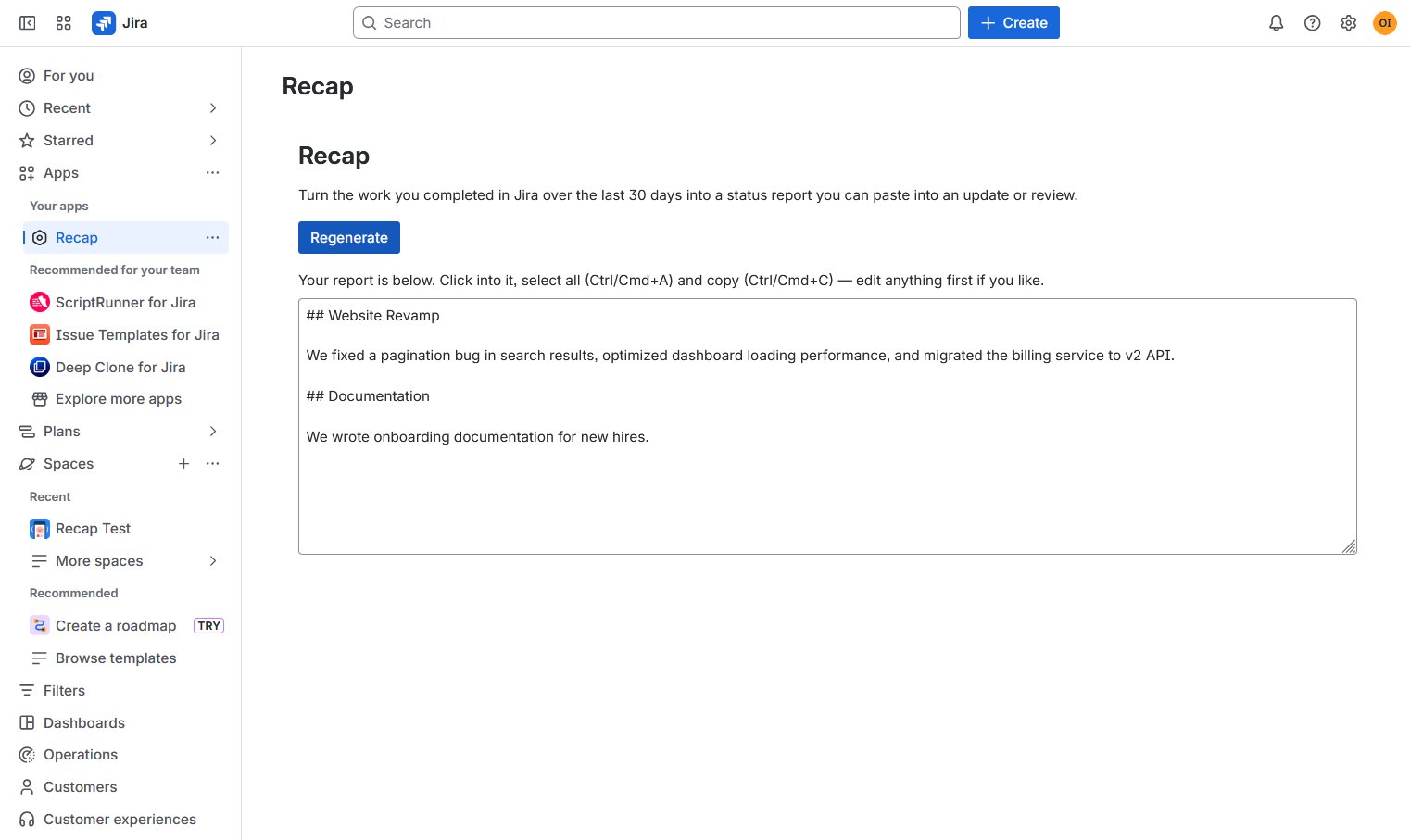This screenshot has width=1410, height=840.
Task: Collapse the sidebar with the panel icon
Action: (28, 23)
